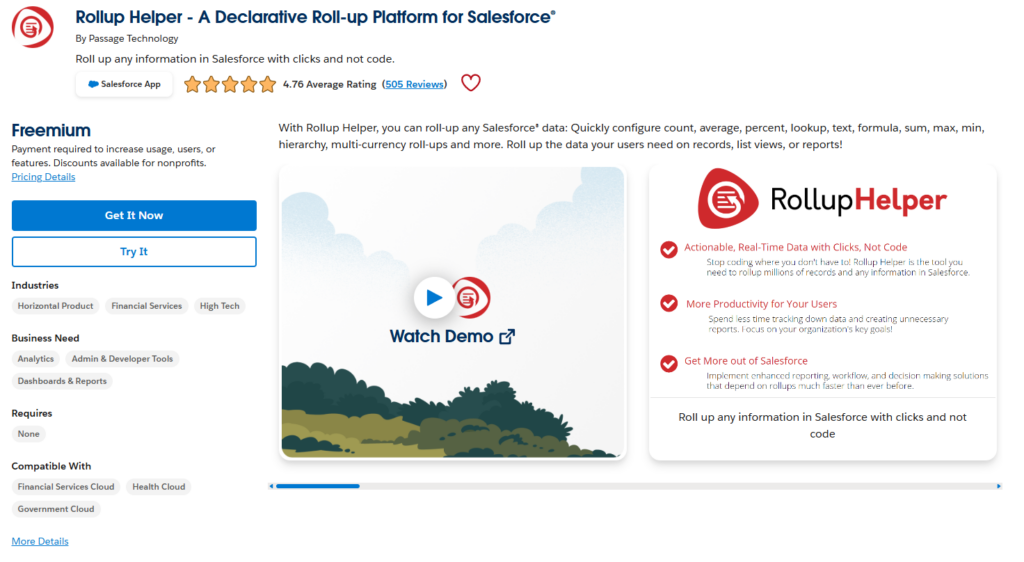Image resolution: width=1024 pixels, height=562 pixels.
Task: Open the 505 Reviews link
Action: click(x=415, y=84)
